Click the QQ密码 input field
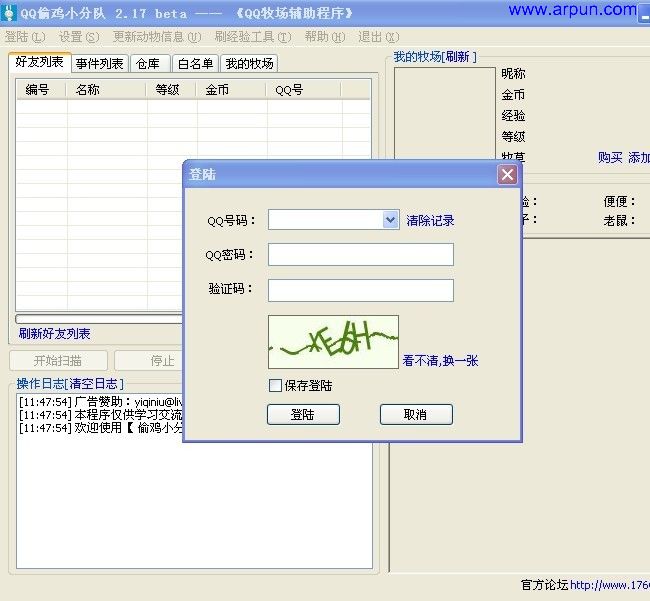This screenshot has height=601, width=650. (360, 255)
